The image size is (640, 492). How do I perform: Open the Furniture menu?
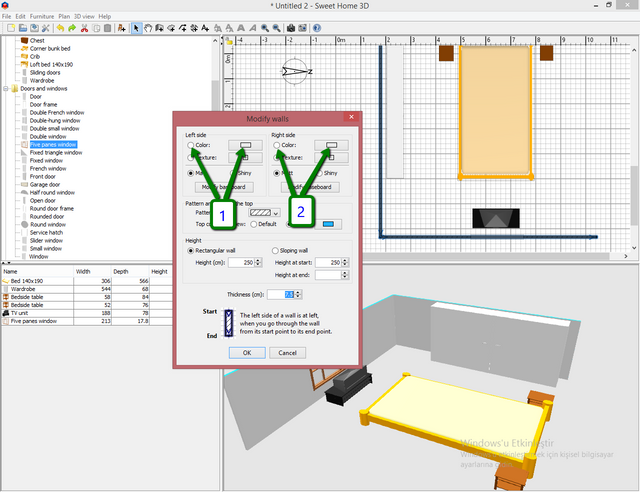(42, 17)
